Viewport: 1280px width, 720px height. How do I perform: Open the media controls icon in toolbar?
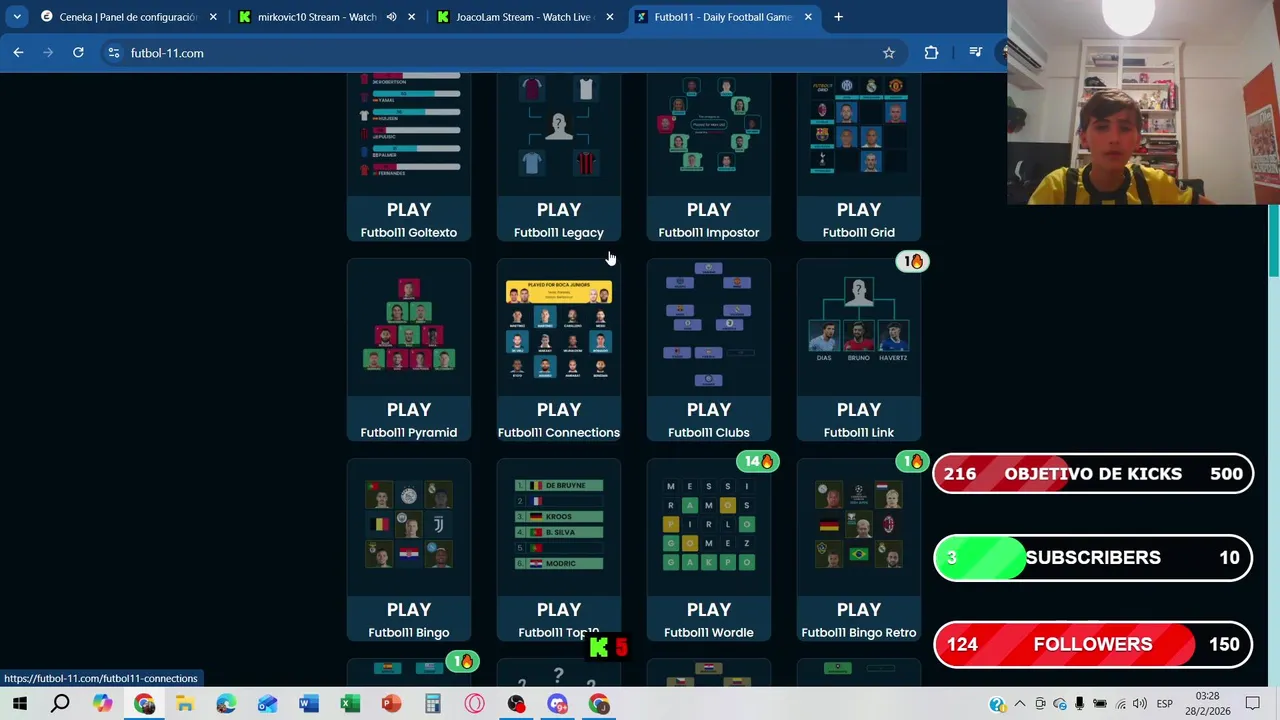pos(975,53)
